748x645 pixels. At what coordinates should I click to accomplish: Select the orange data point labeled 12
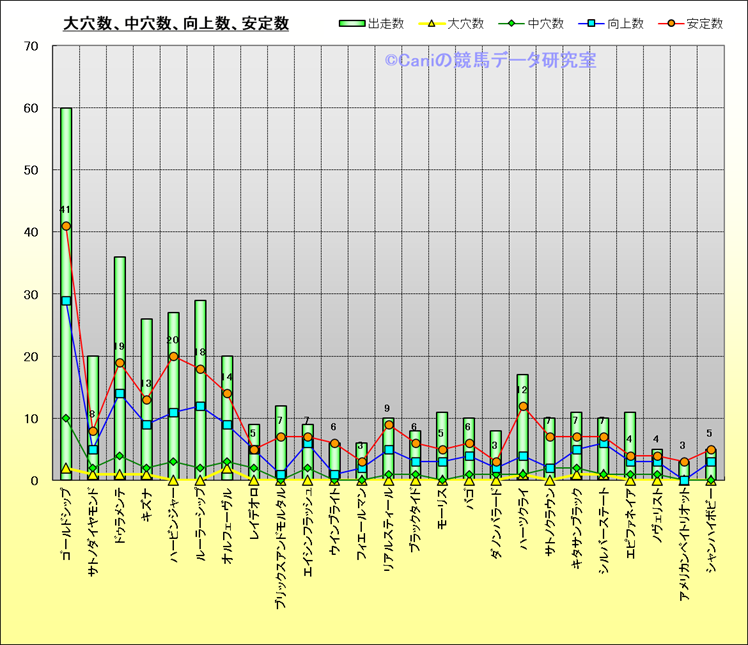(x=523, y=406)
